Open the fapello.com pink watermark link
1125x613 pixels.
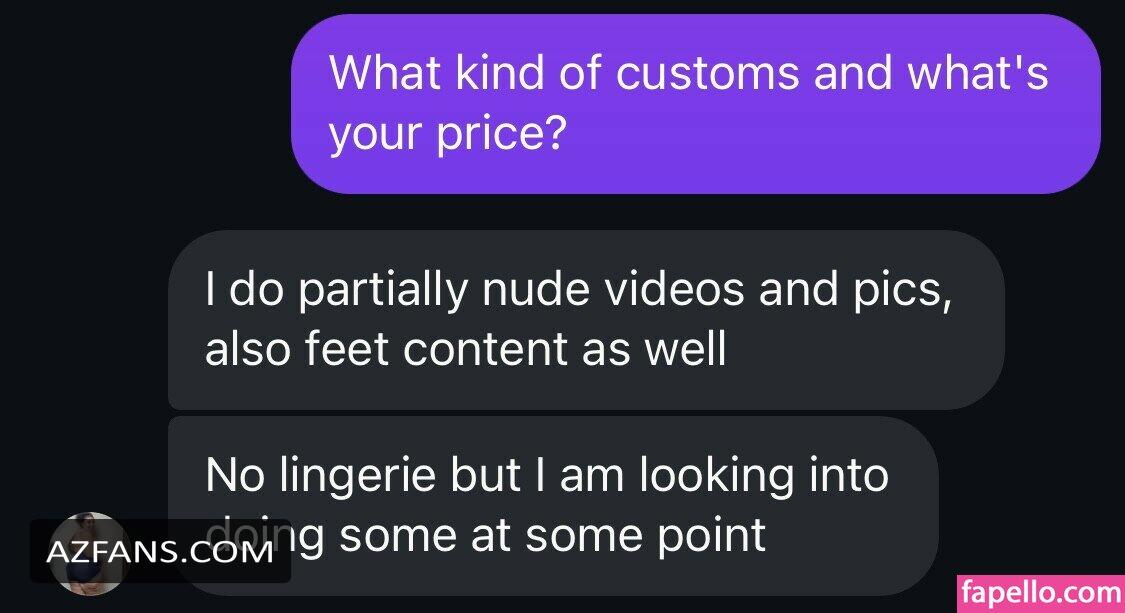coord(1041,593)
